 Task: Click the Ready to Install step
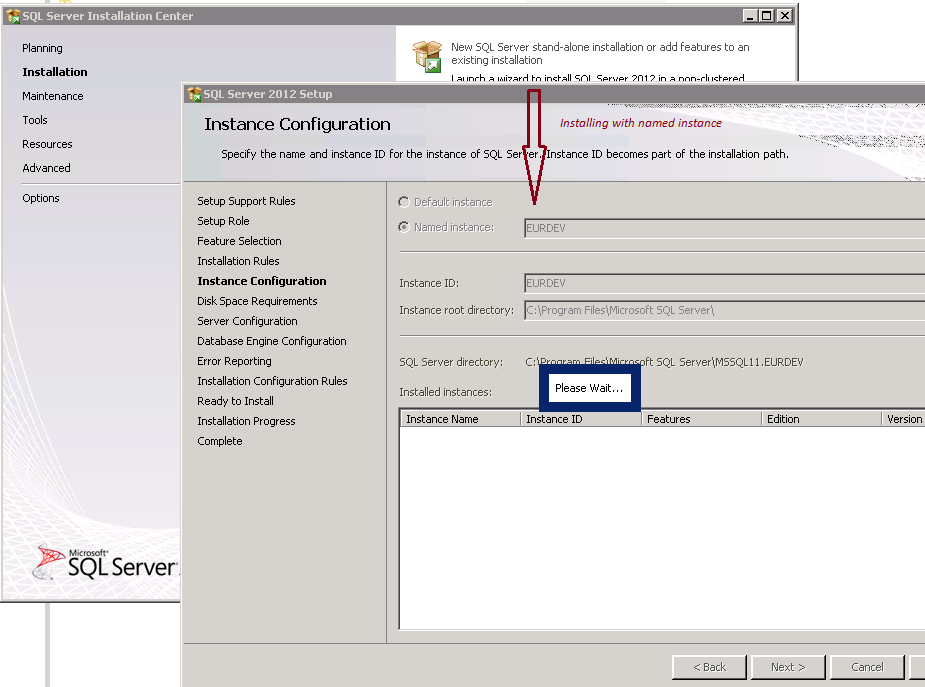click(235, 402)
